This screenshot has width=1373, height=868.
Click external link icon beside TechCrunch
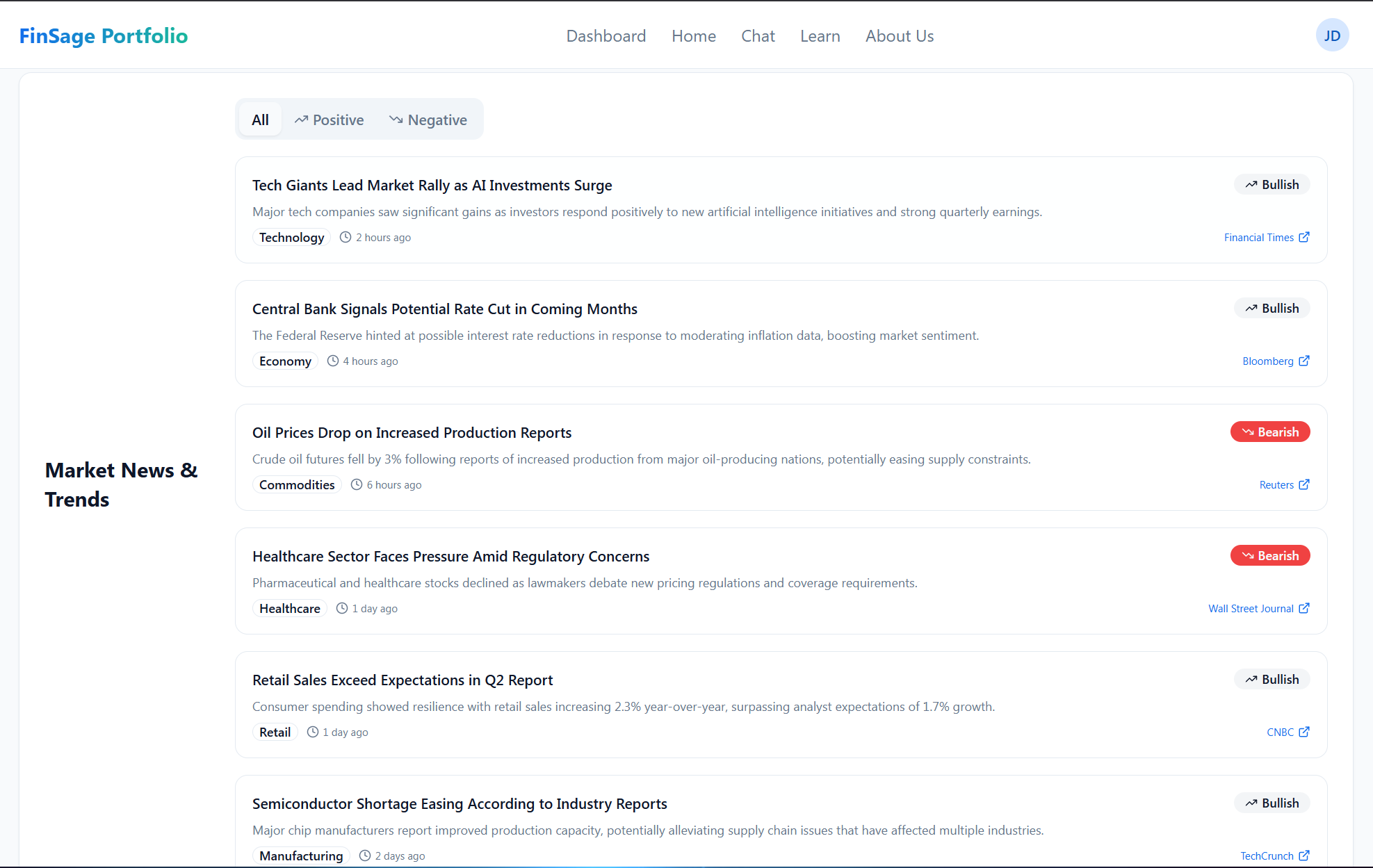[1304, 855]
